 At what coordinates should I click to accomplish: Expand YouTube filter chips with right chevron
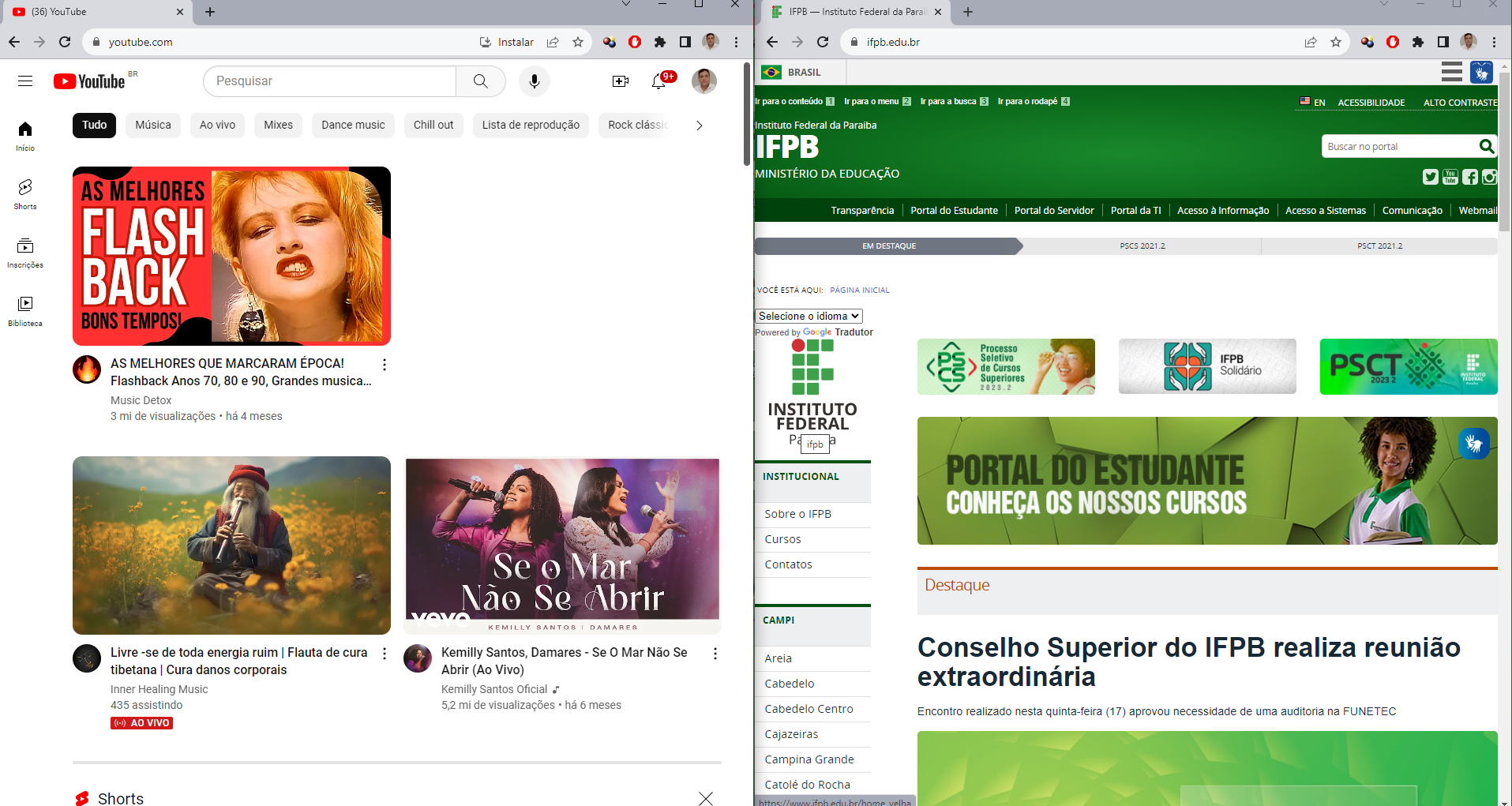click(x=699, y=126)
